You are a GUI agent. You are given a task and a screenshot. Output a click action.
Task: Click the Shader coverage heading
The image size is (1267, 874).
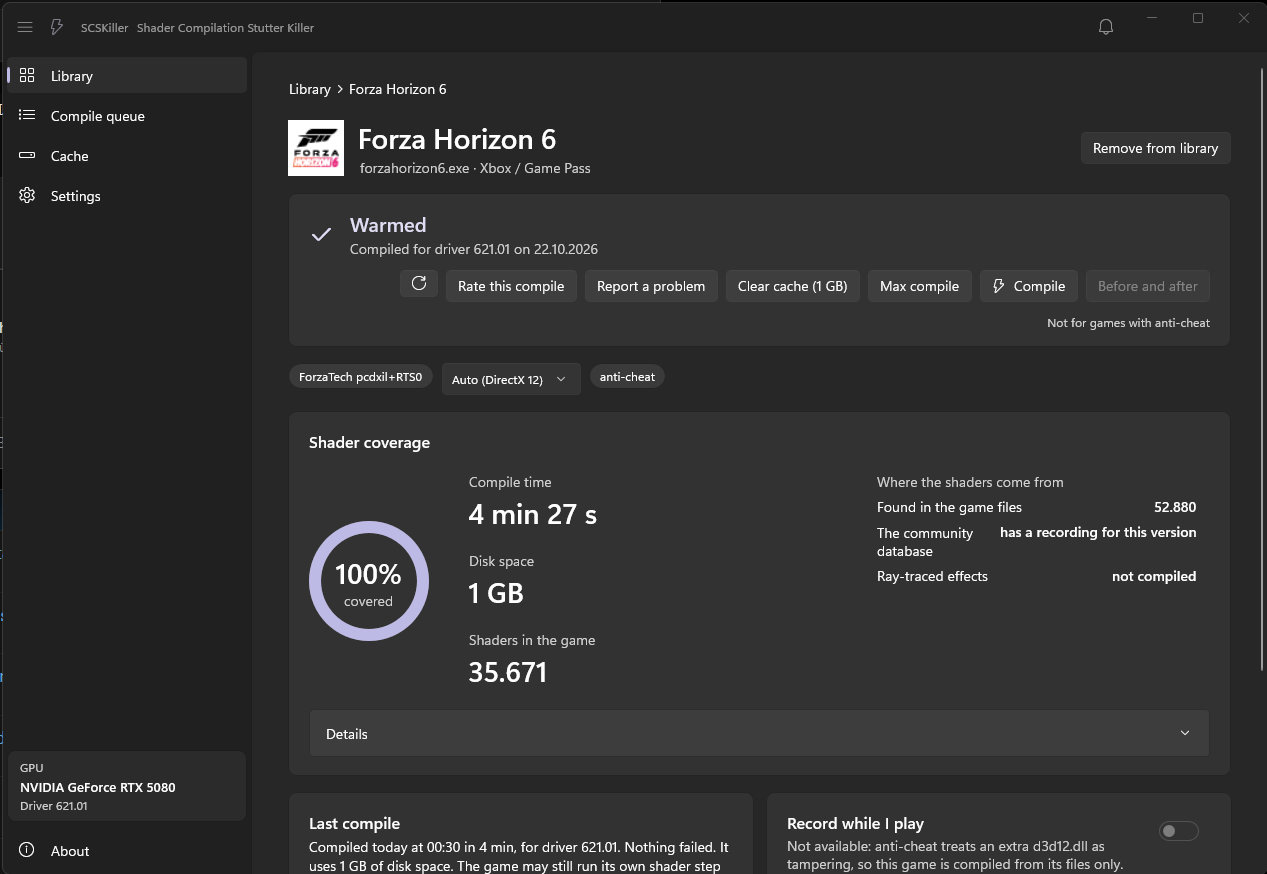(370, 442)
